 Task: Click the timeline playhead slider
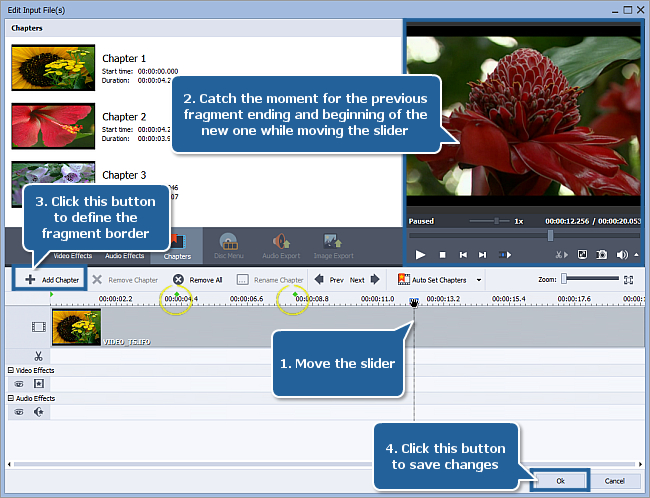[x=414, y=302]
